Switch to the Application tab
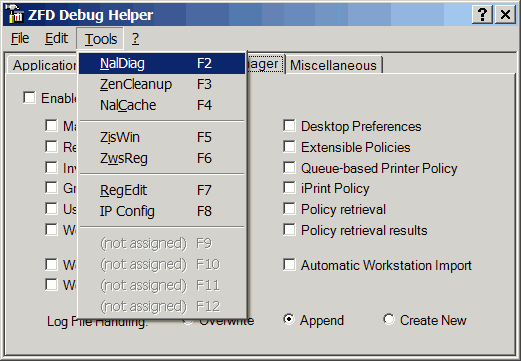Screen dimensions: 521x361 point(43,65)
